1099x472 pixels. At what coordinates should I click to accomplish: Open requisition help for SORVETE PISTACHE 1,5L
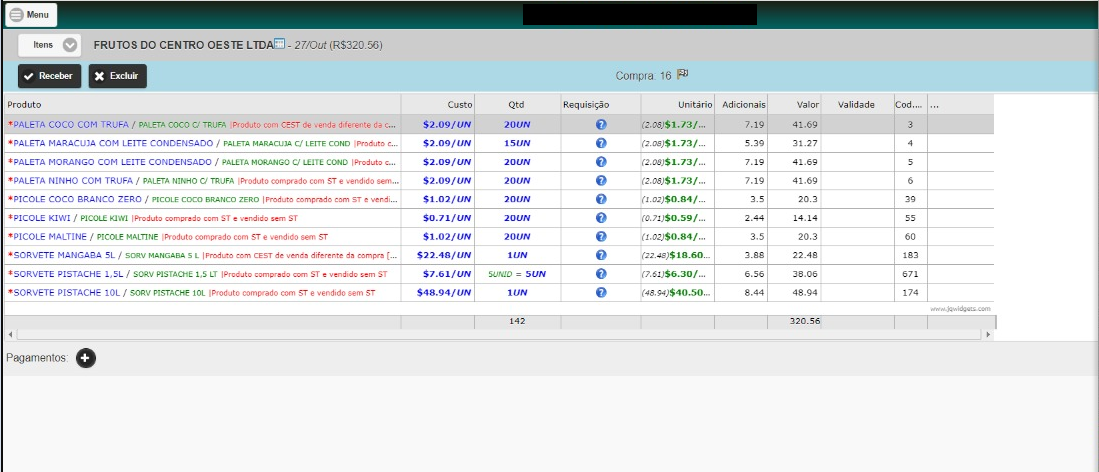click(601, 274)
